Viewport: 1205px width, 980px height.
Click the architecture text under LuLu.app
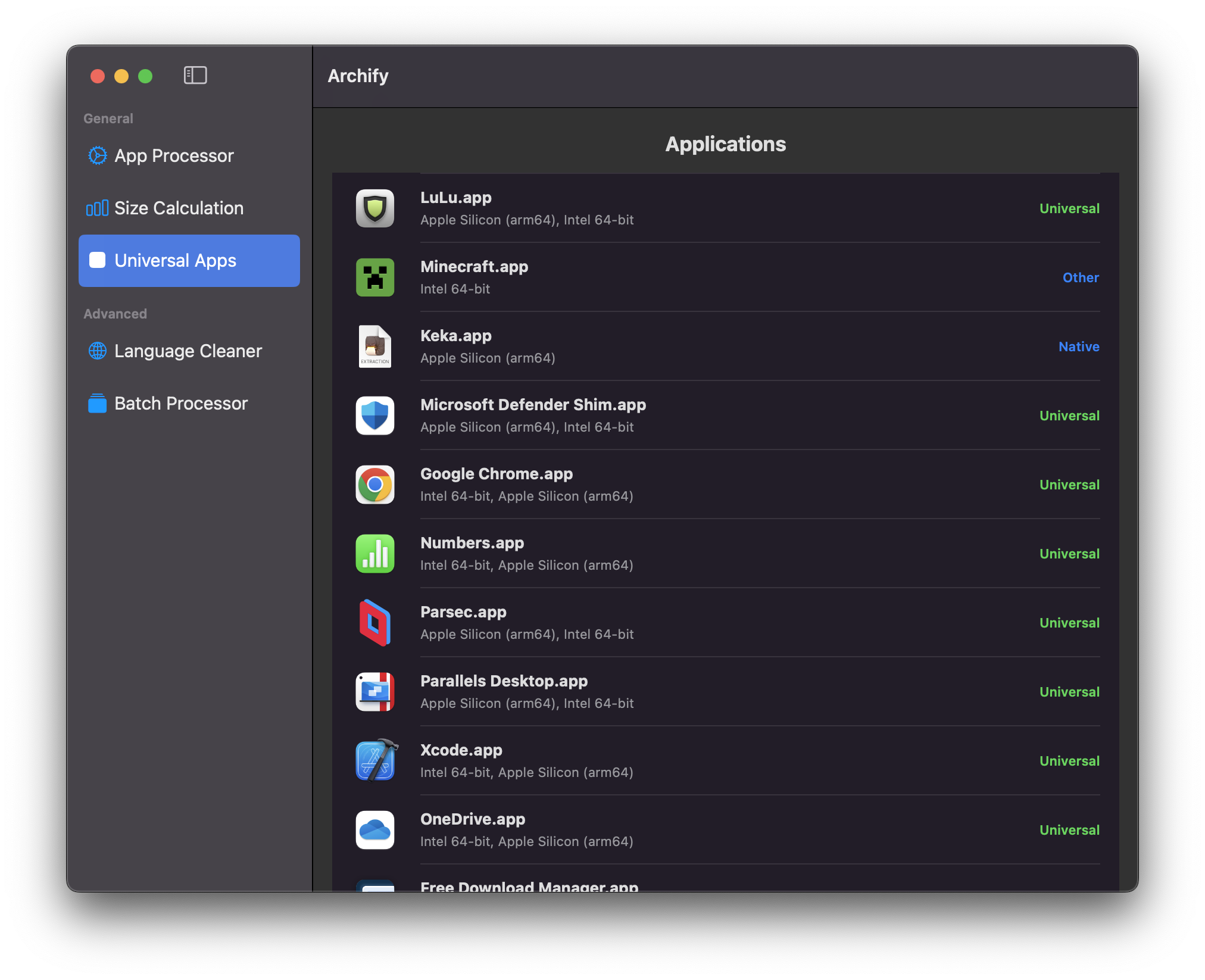click(x=527, y=220)
